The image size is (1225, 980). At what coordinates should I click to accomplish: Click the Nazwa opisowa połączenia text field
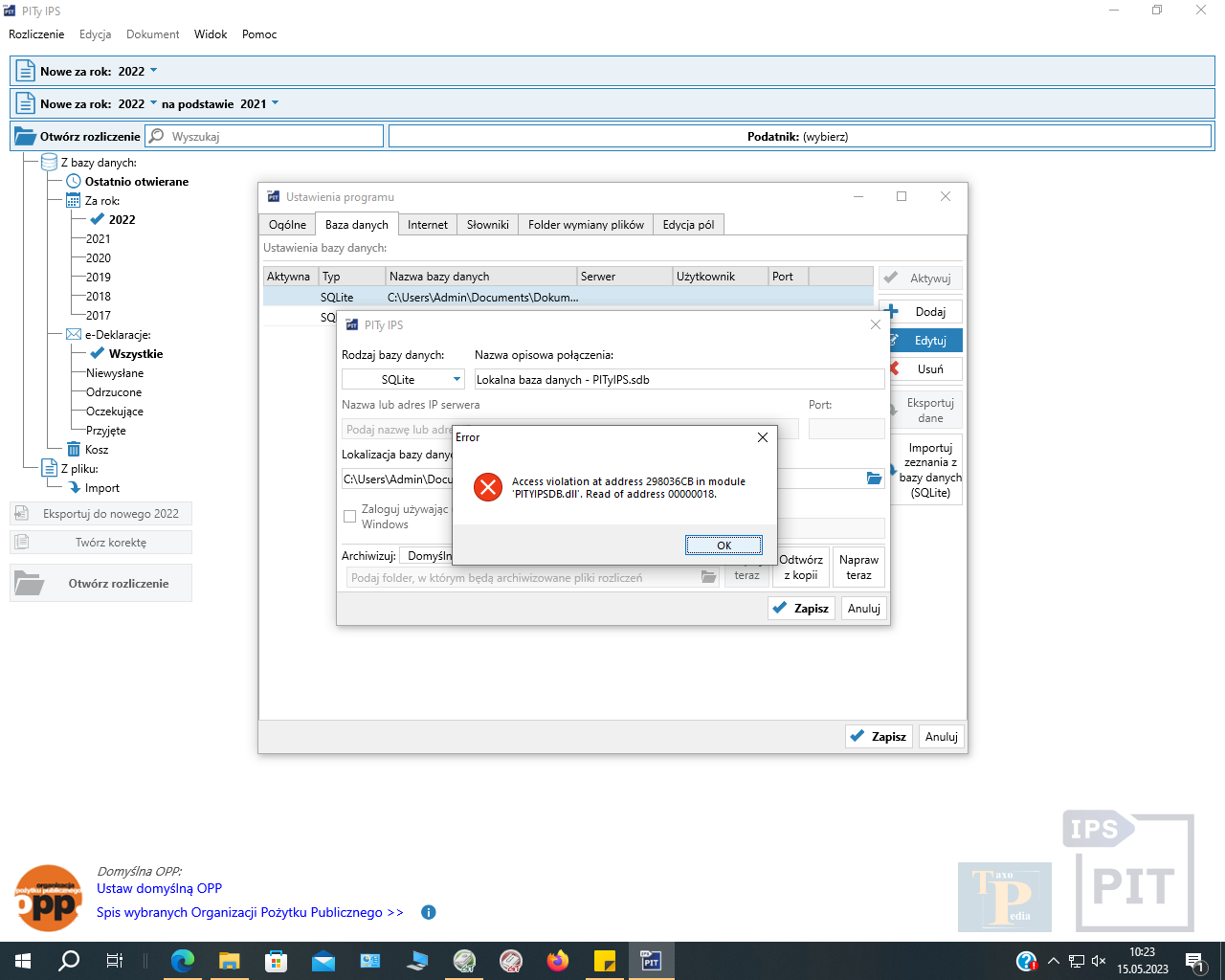(679, 380)
